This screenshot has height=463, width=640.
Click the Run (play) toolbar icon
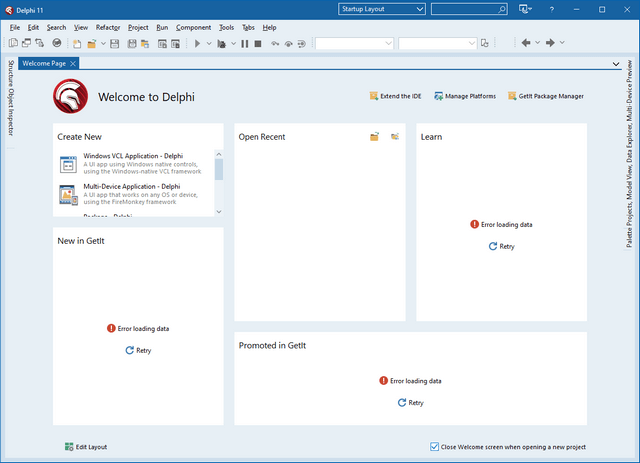tap(198, 44)
